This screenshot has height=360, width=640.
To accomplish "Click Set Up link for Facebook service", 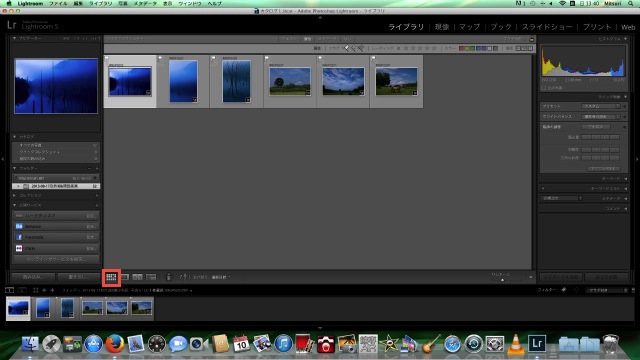I will click(91, 237).
